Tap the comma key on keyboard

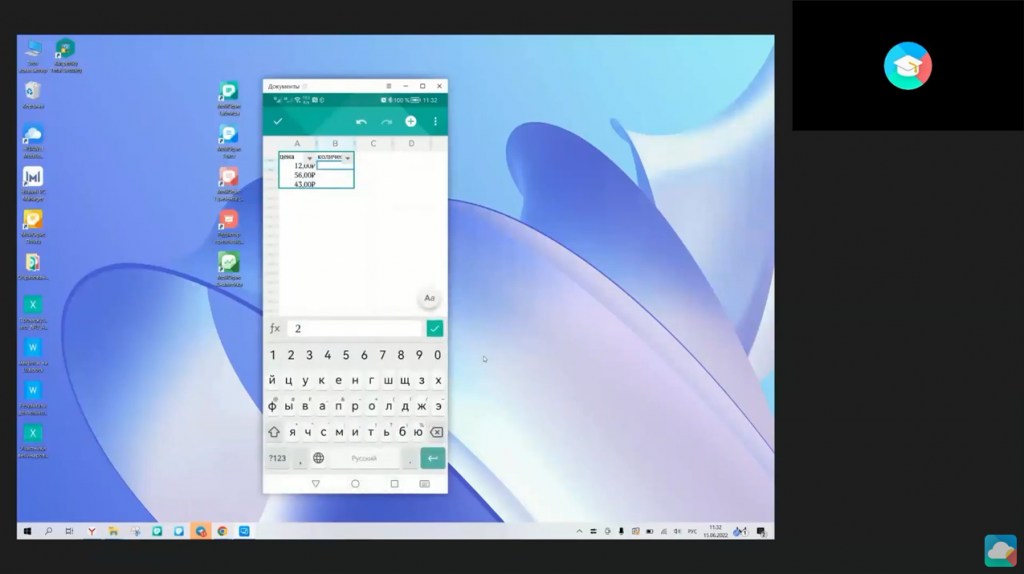[300, 460]
